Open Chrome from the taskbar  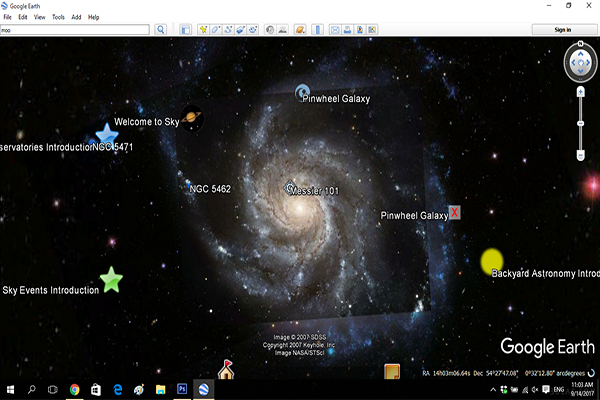[75, 390]
